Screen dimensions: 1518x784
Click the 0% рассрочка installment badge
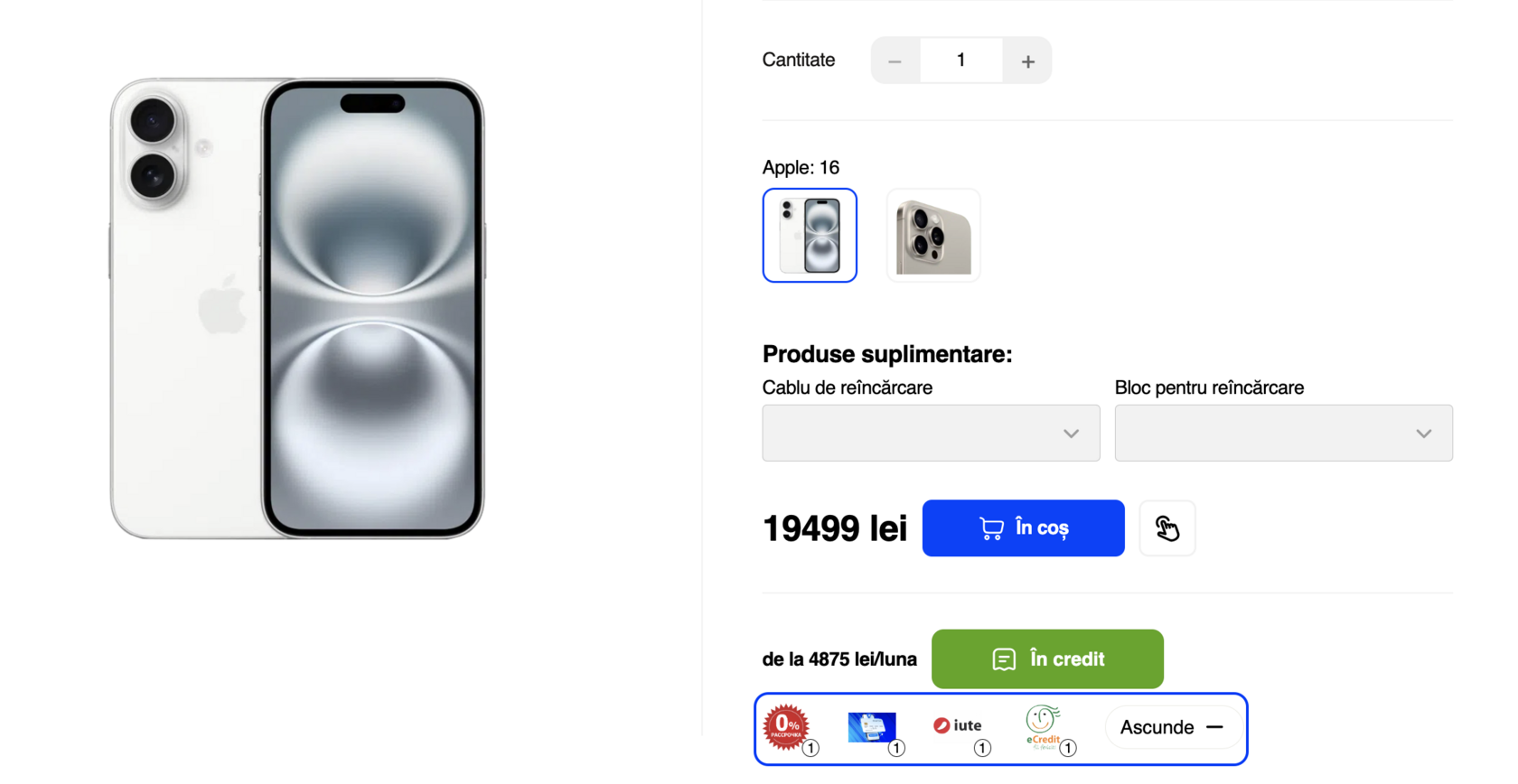click(785, 727)
